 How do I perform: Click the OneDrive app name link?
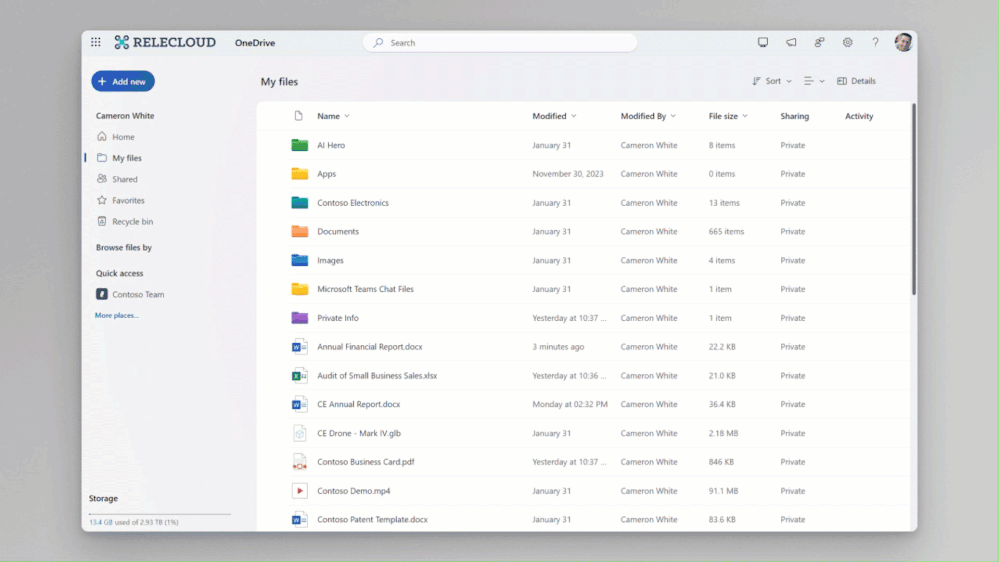255,43
